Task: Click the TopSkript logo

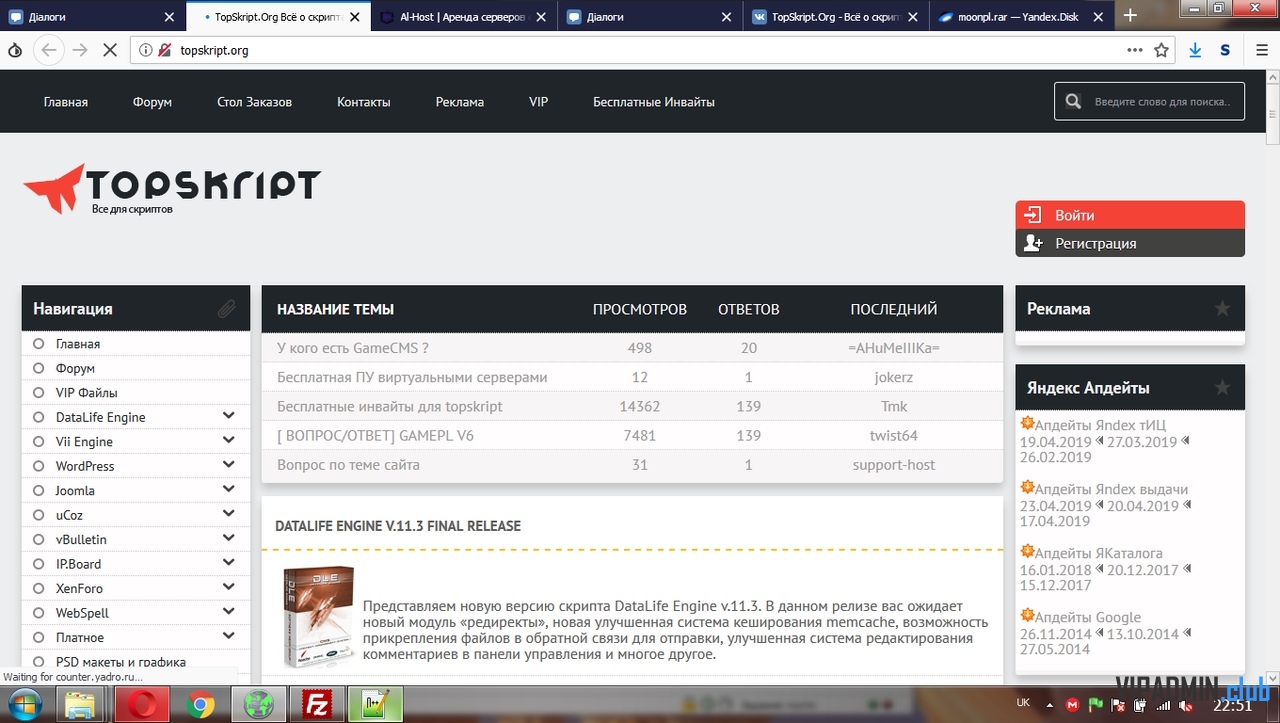Action: tap(172, 189)
